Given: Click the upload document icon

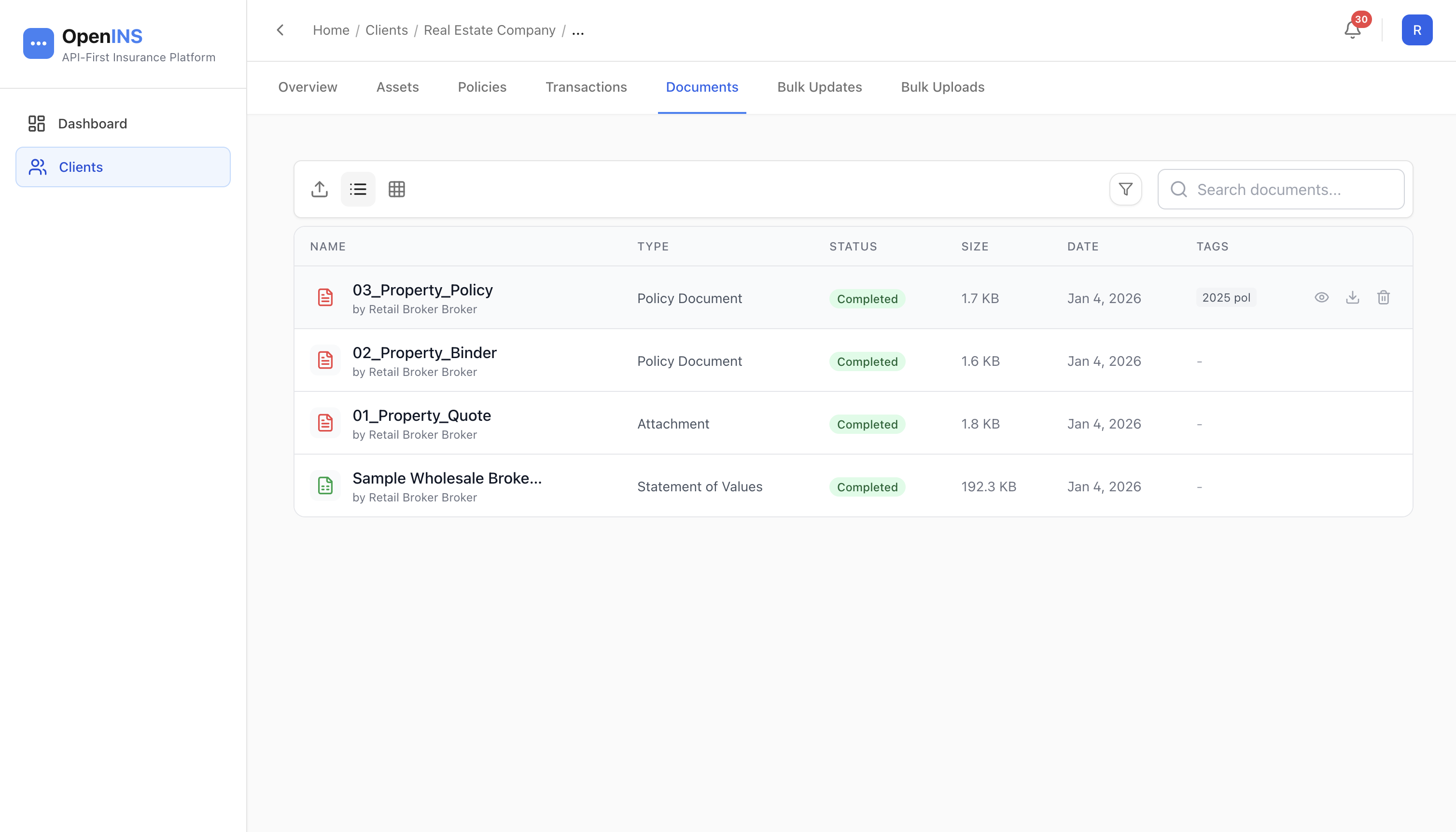Looking at the screenshot, I should click(320, 189).
